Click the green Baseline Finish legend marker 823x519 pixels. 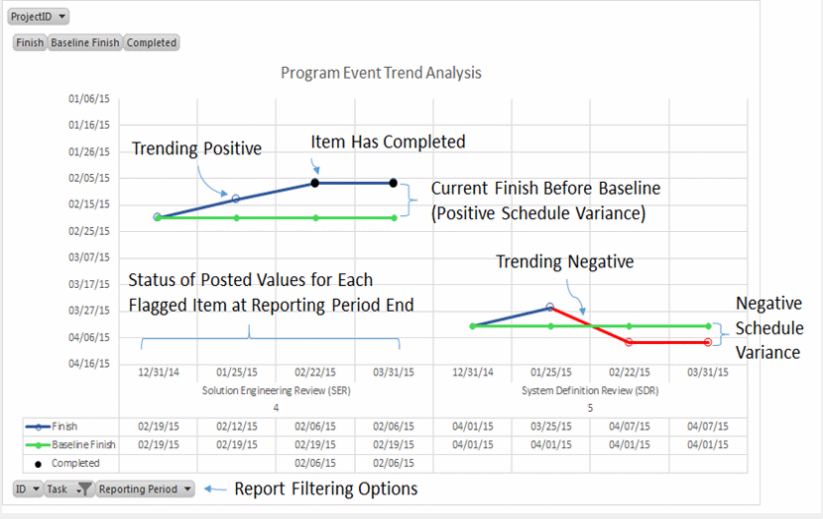click(x=36, y=444)
